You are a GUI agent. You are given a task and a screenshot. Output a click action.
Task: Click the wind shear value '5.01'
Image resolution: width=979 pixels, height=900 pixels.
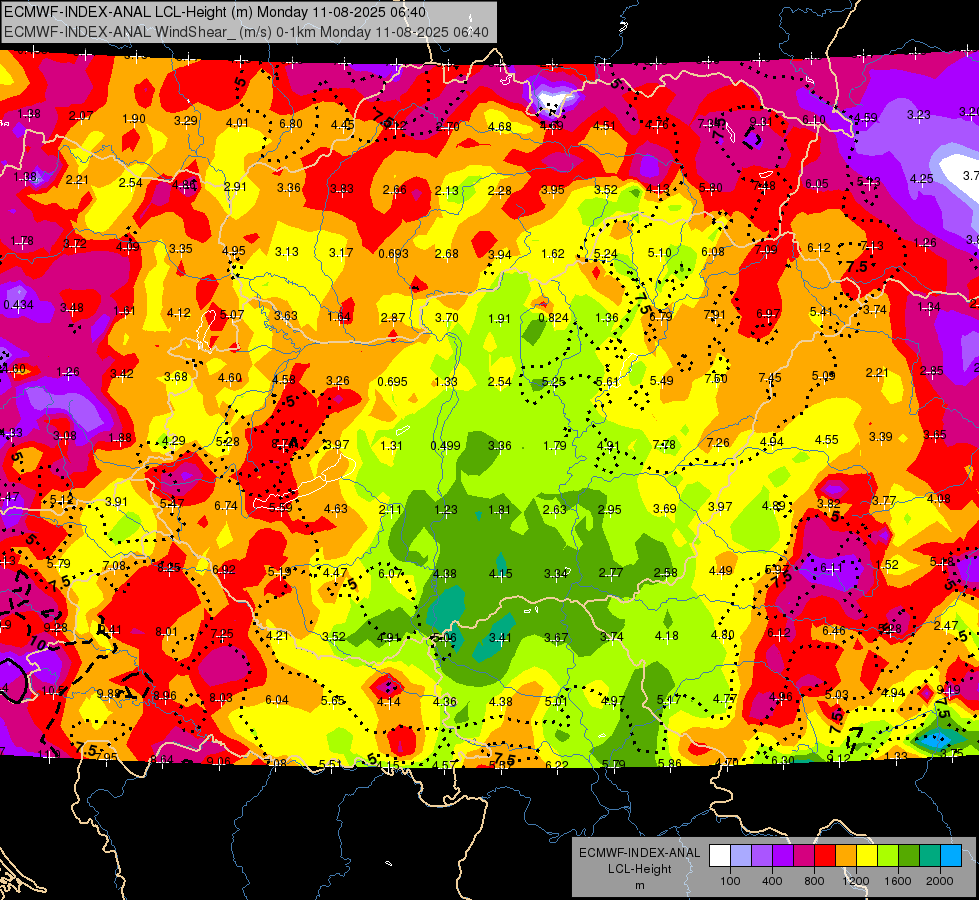[556, 701]
